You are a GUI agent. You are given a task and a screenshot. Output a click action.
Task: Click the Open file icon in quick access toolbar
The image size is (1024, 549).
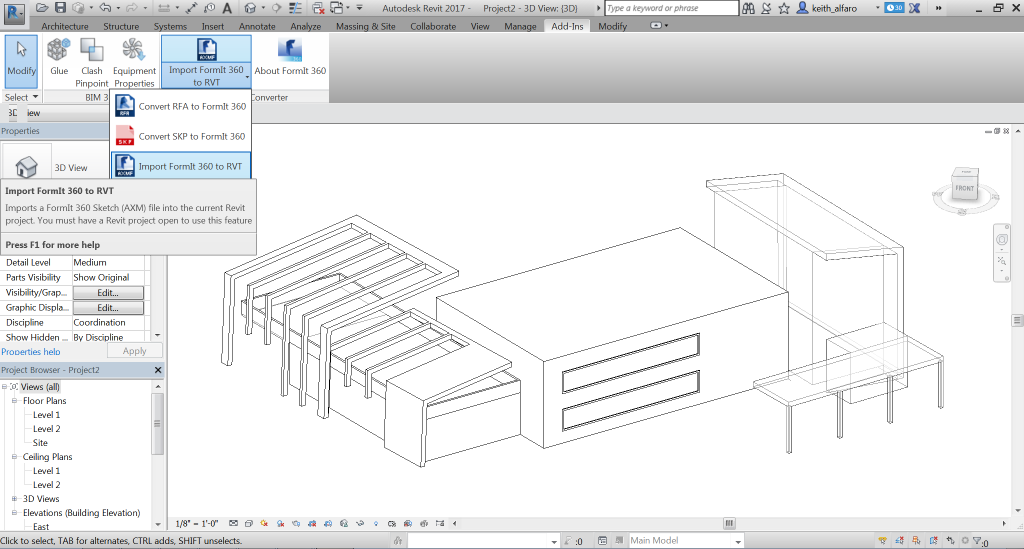pos(42,8)
